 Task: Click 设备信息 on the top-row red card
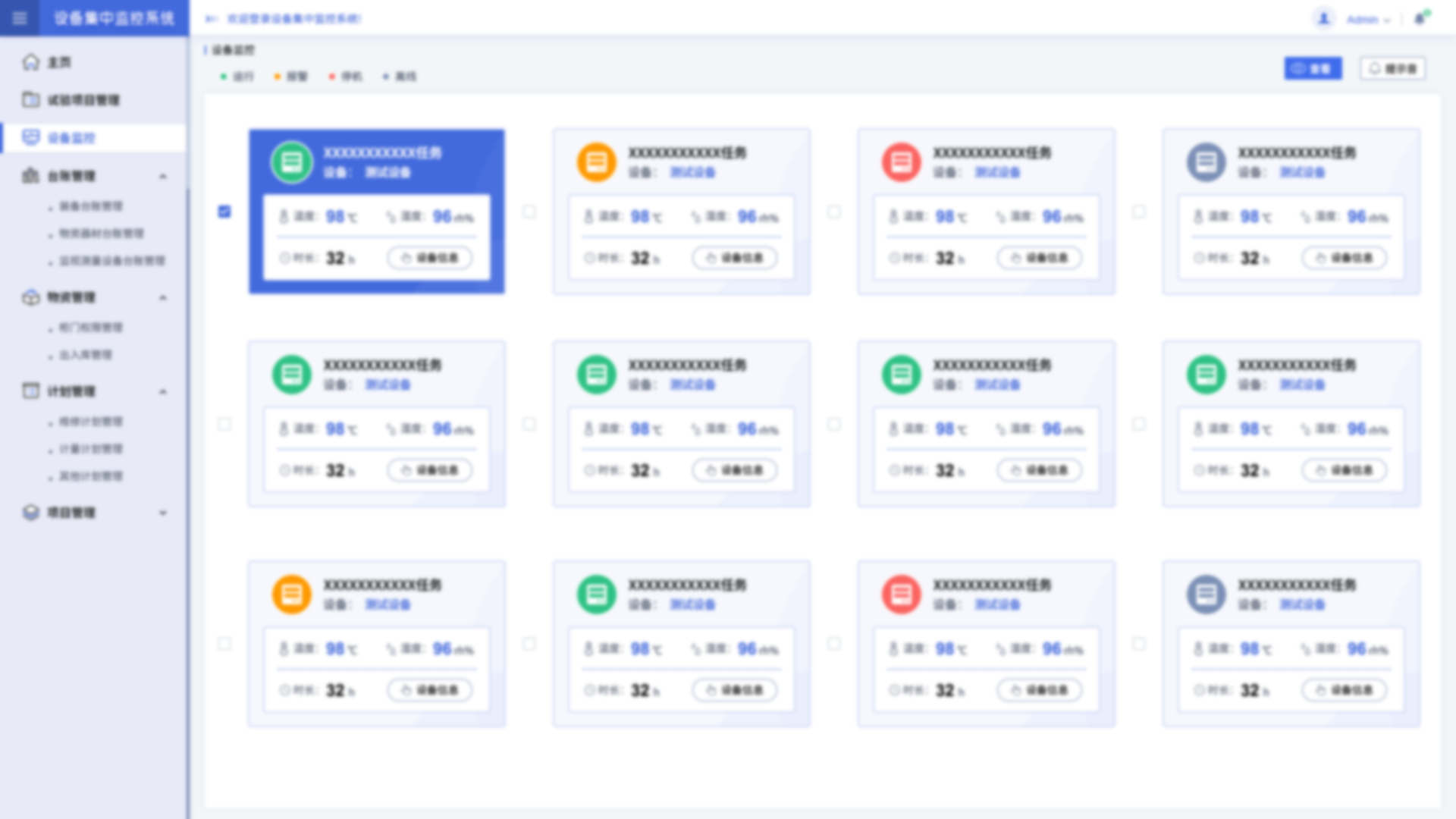(1040, 258)
